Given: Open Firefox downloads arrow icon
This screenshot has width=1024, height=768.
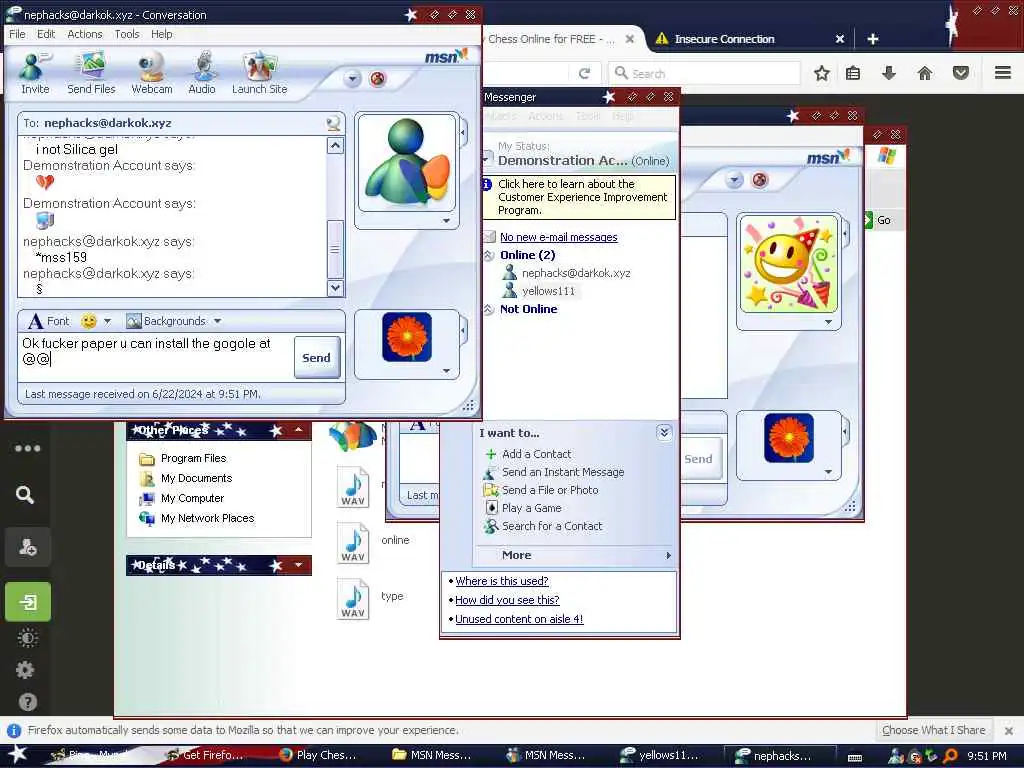Looking at the screenshot, I should click(x=888, y=73).
